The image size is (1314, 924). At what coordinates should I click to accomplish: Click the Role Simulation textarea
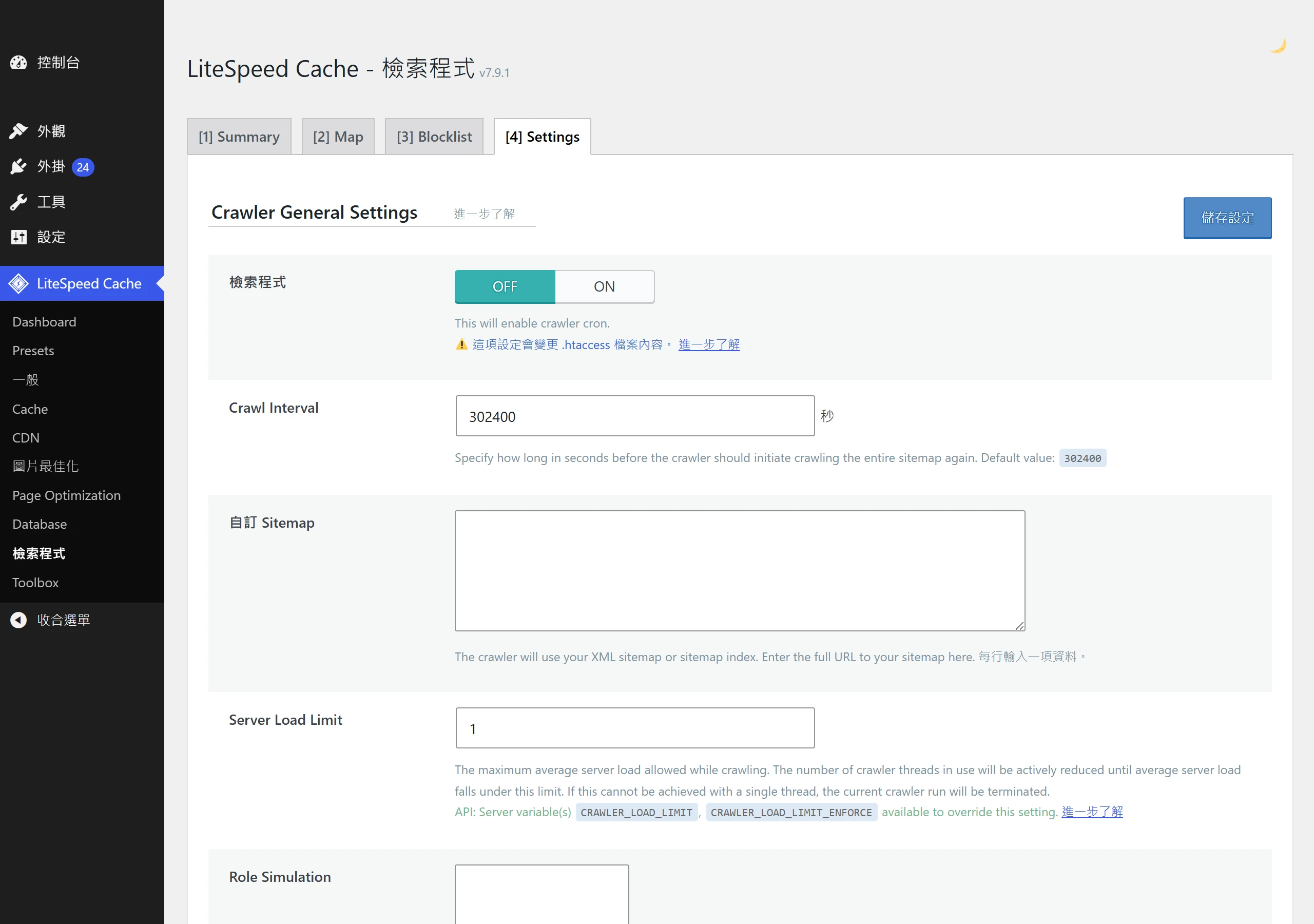pos(542,894)
